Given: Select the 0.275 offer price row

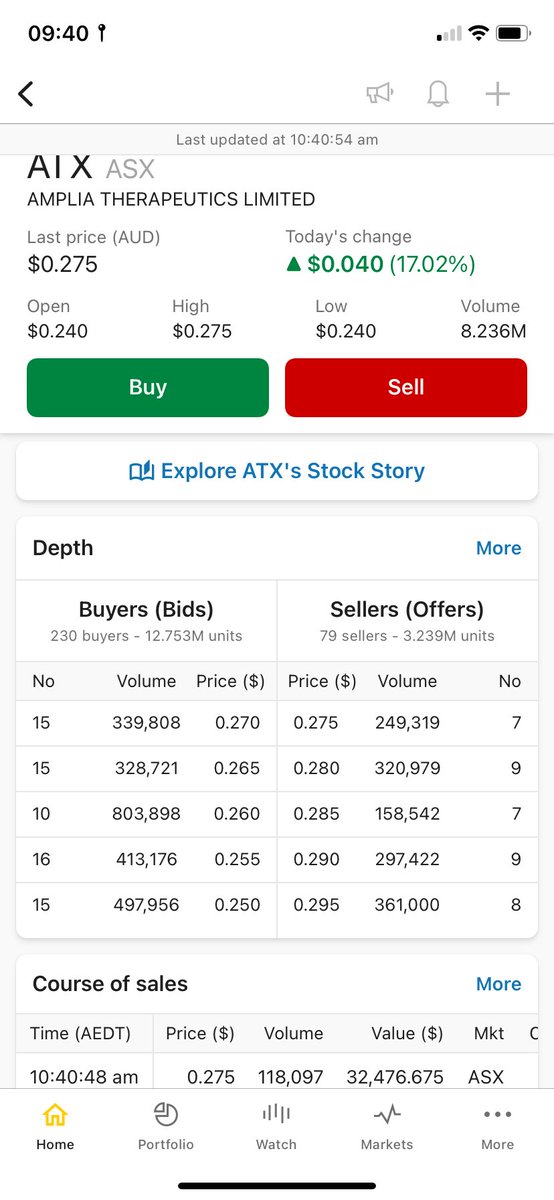Looking at the screenshot, I should pos(407,722).
